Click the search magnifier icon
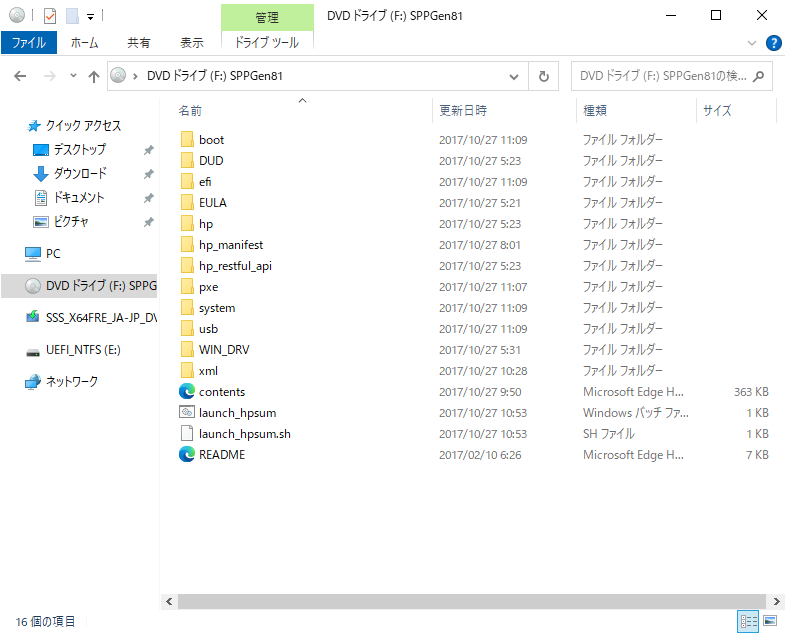The height and width of the screenshot is (634, 786). point(759,76)
